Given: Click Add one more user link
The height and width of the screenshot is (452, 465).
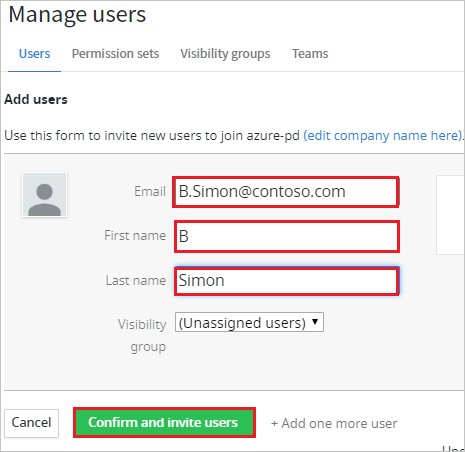Looking at the screenshot, I should coord(334,423).
